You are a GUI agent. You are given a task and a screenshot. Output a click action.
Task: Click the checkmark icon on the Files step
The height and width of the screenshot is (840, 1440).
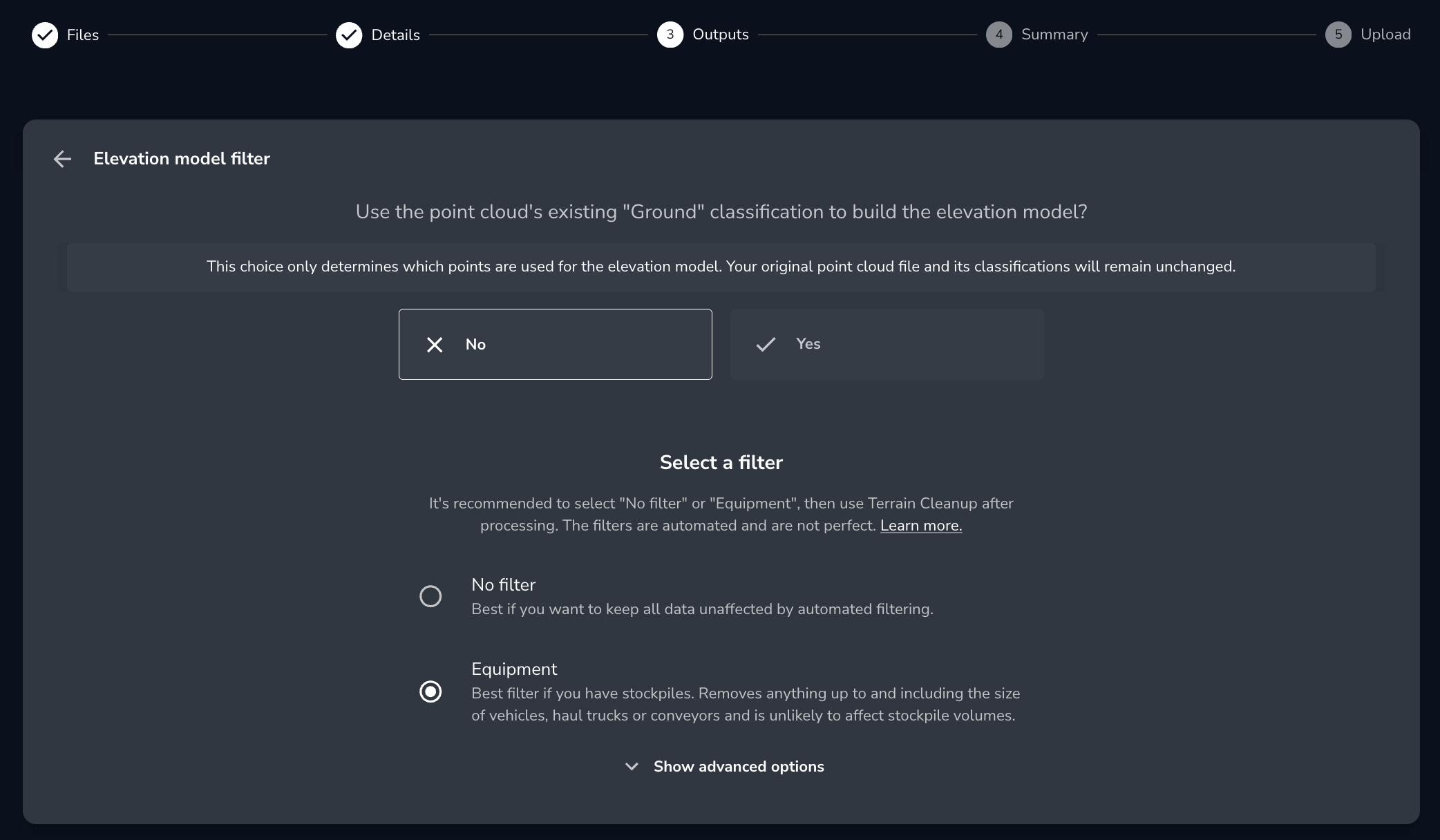45,35
